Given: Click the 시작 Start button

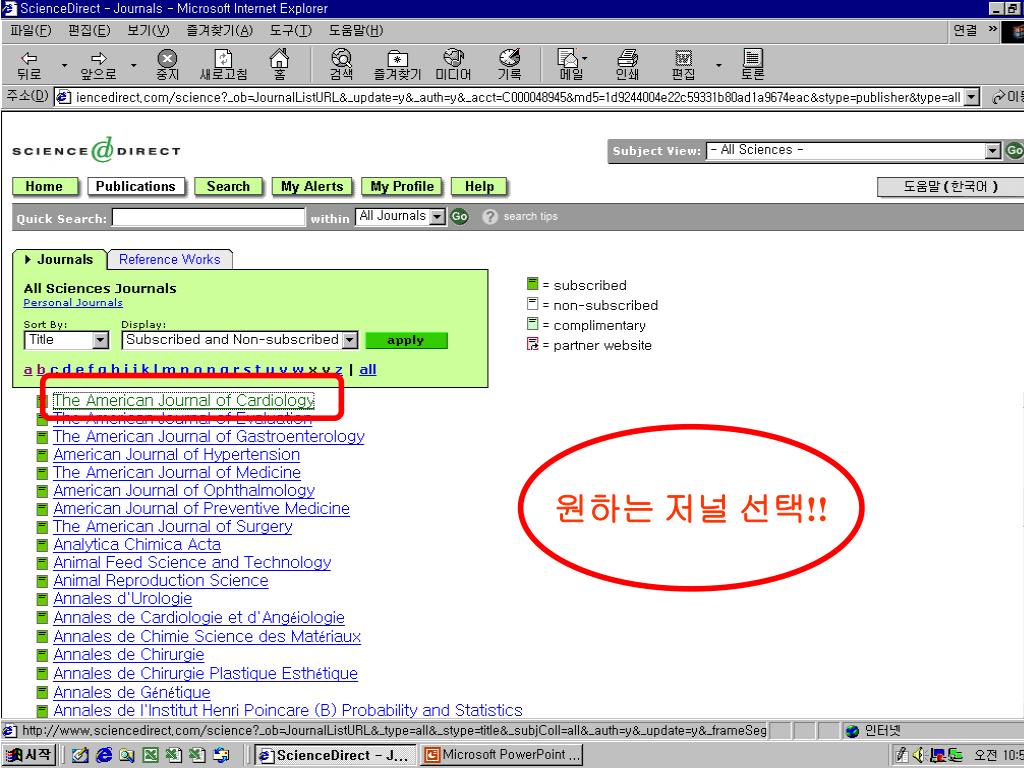Looking at the screenshot, I should point(29,755).
